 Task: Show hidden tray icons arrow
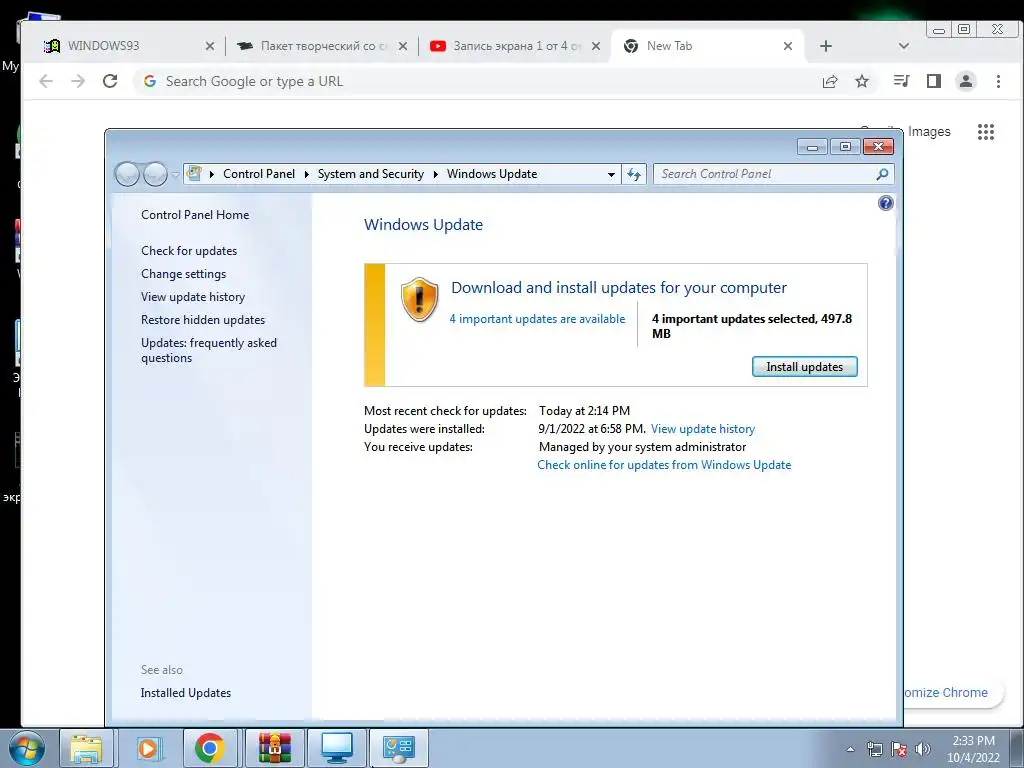tap(850, 749)
